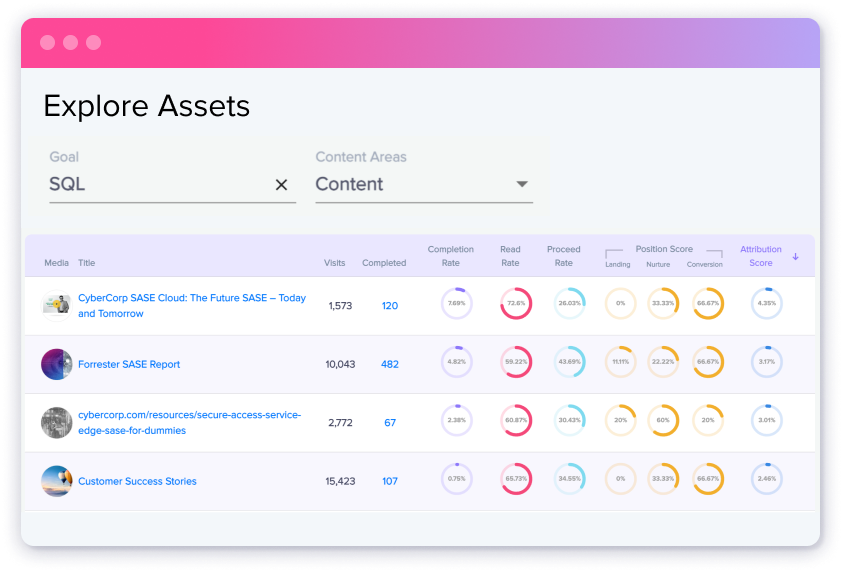843x572 pixels.
Task: Click the Completion Rate column header
Action: [451, 256]
